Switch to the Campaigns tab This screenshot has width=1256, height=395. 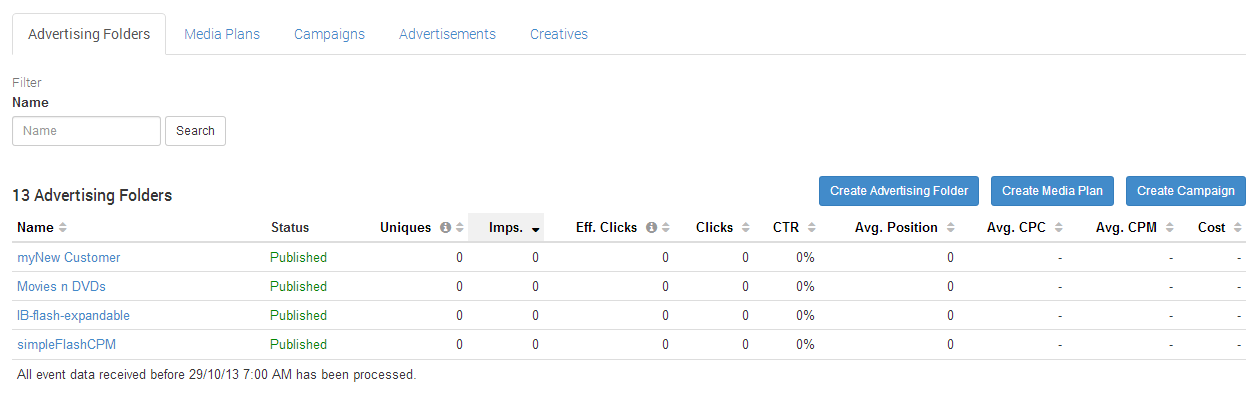[x=329, y=34]
